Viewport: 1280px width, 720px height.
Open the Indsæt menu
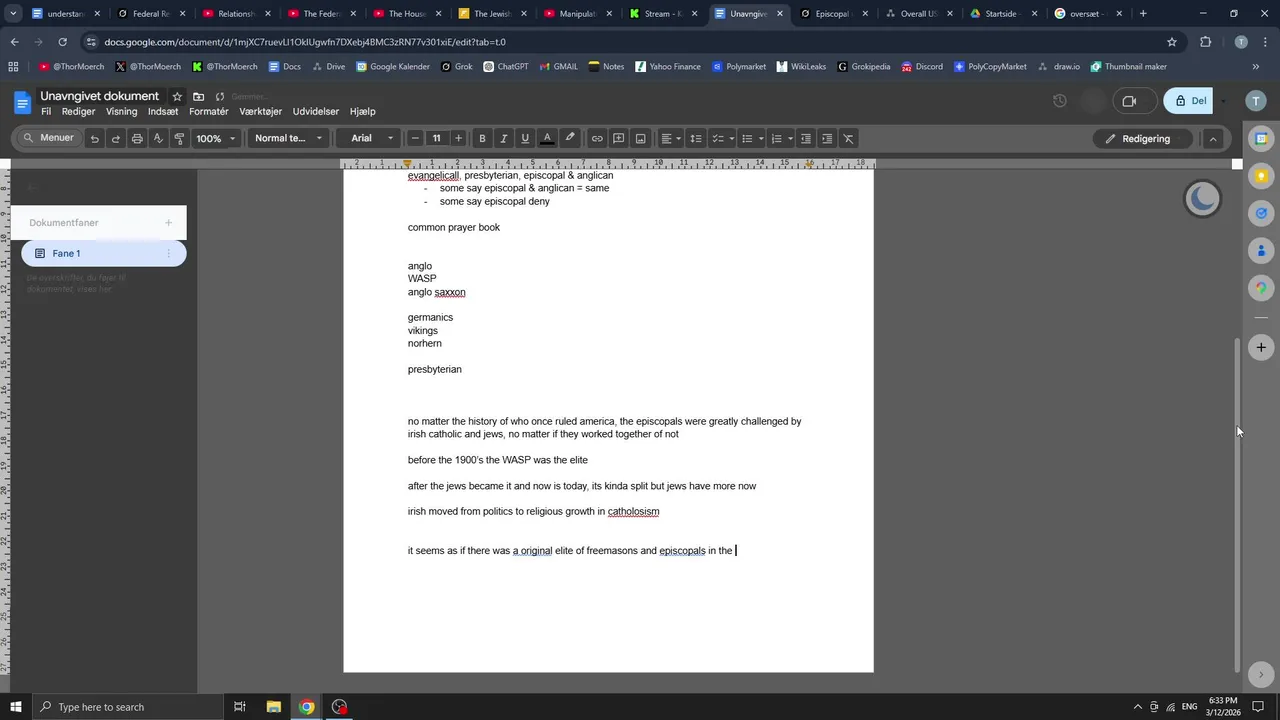coord(163,112)
